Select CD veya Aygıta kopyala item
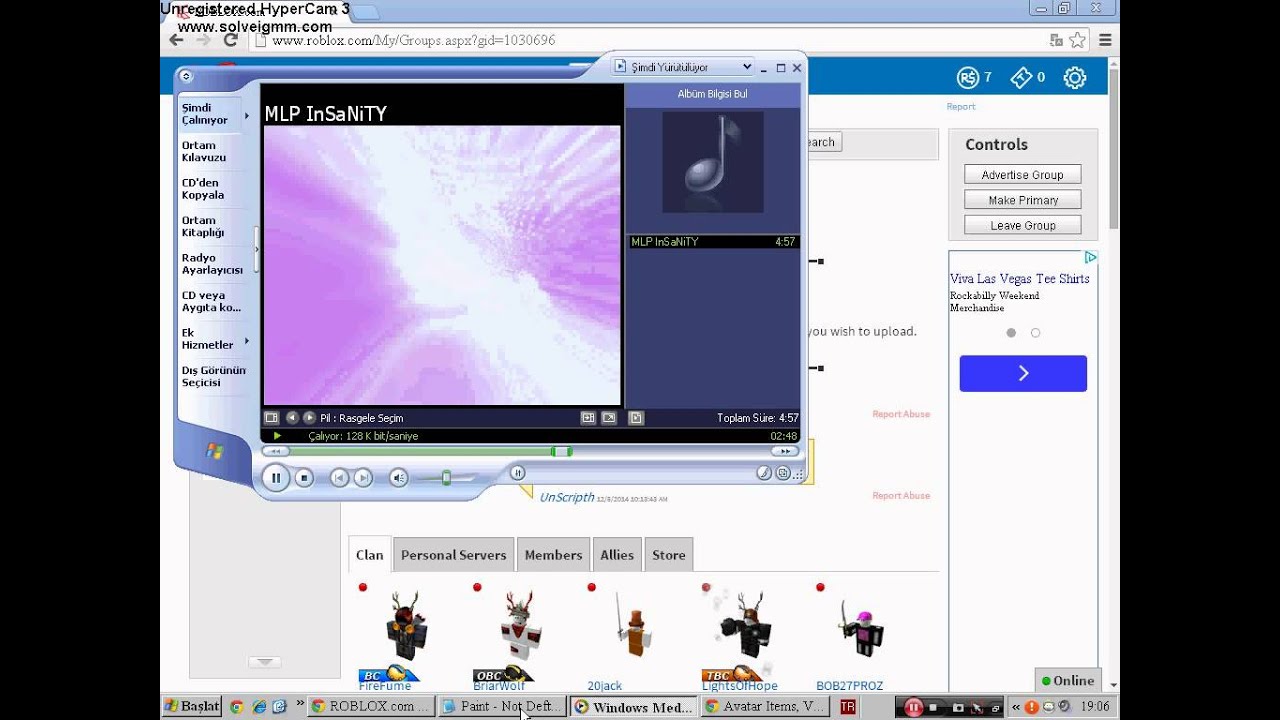Screen dimensions: 1280x720 (x=211, y=301)
